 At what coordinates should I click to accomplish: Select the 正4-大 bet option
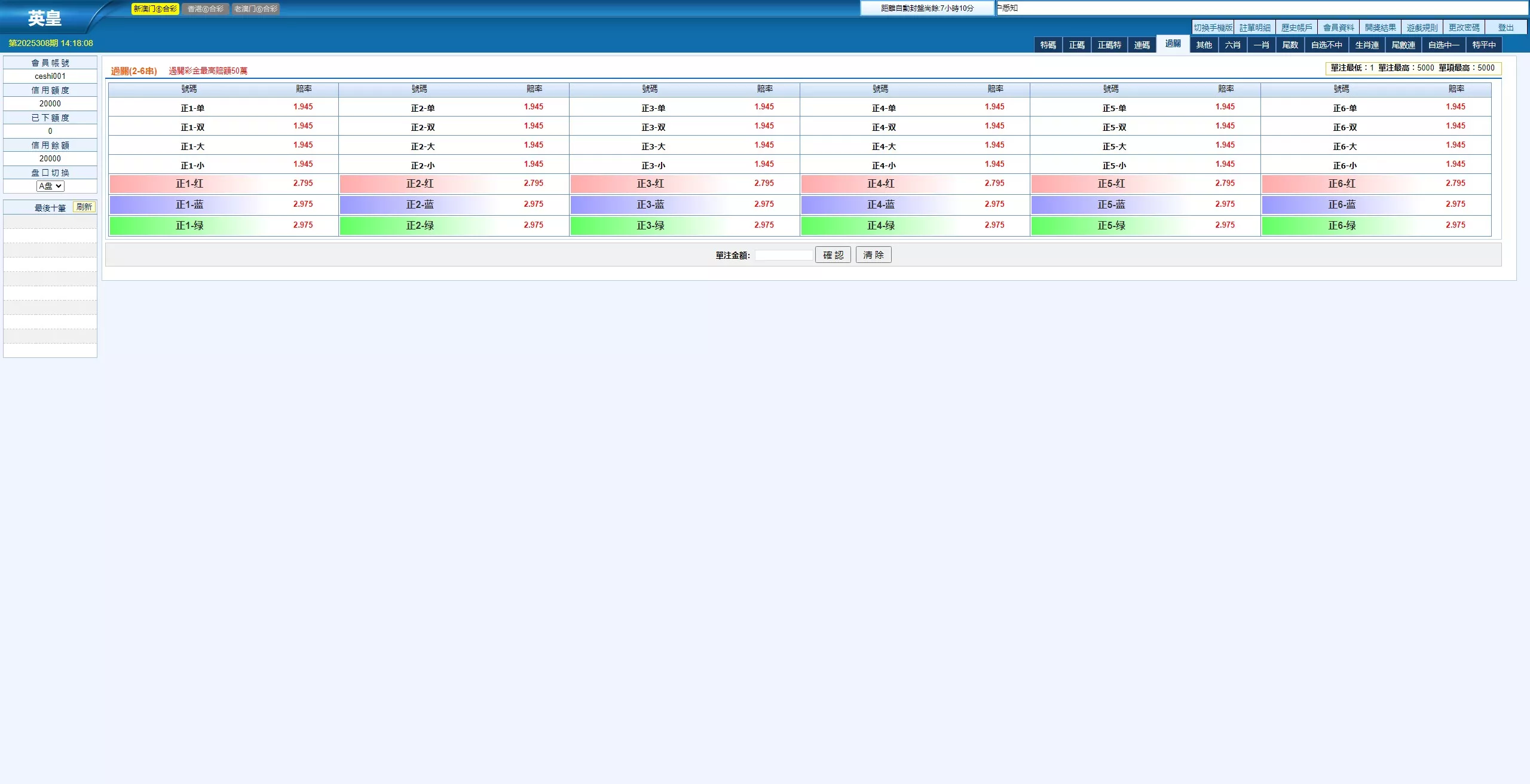tap(883, 146)
